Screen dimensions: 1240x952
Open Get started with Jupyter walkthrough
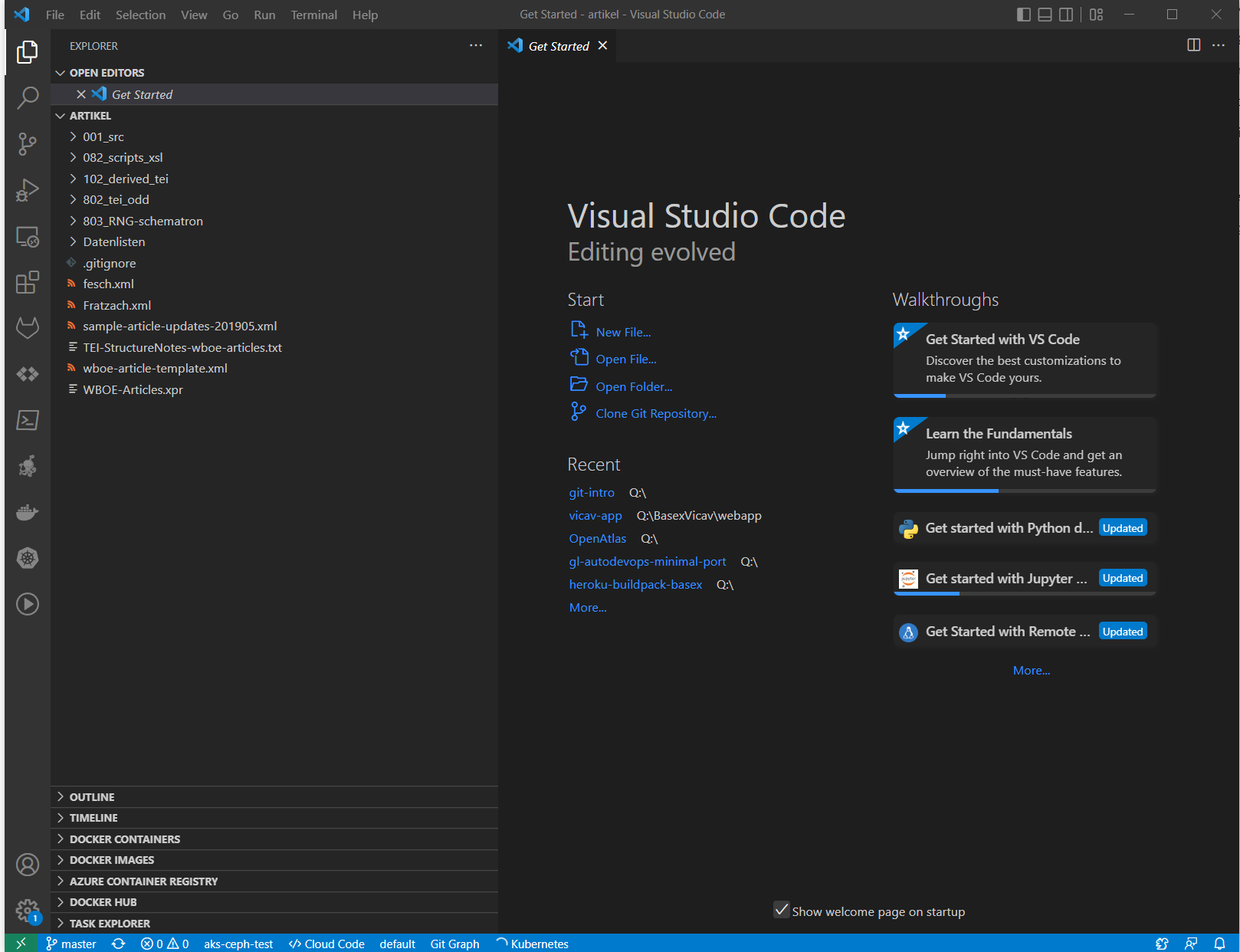coord(1025,579)
